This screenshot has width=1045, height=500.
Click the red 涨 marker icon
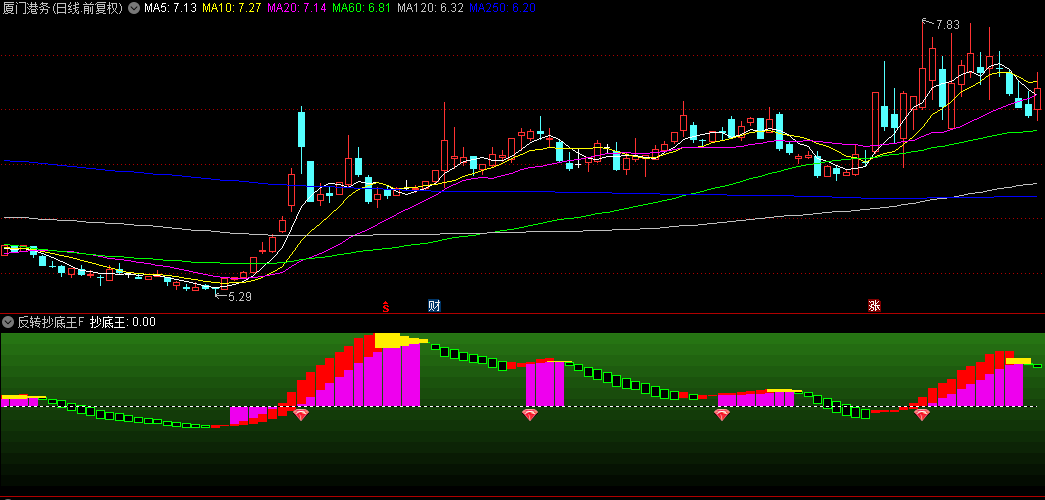(x=875, y=305)
